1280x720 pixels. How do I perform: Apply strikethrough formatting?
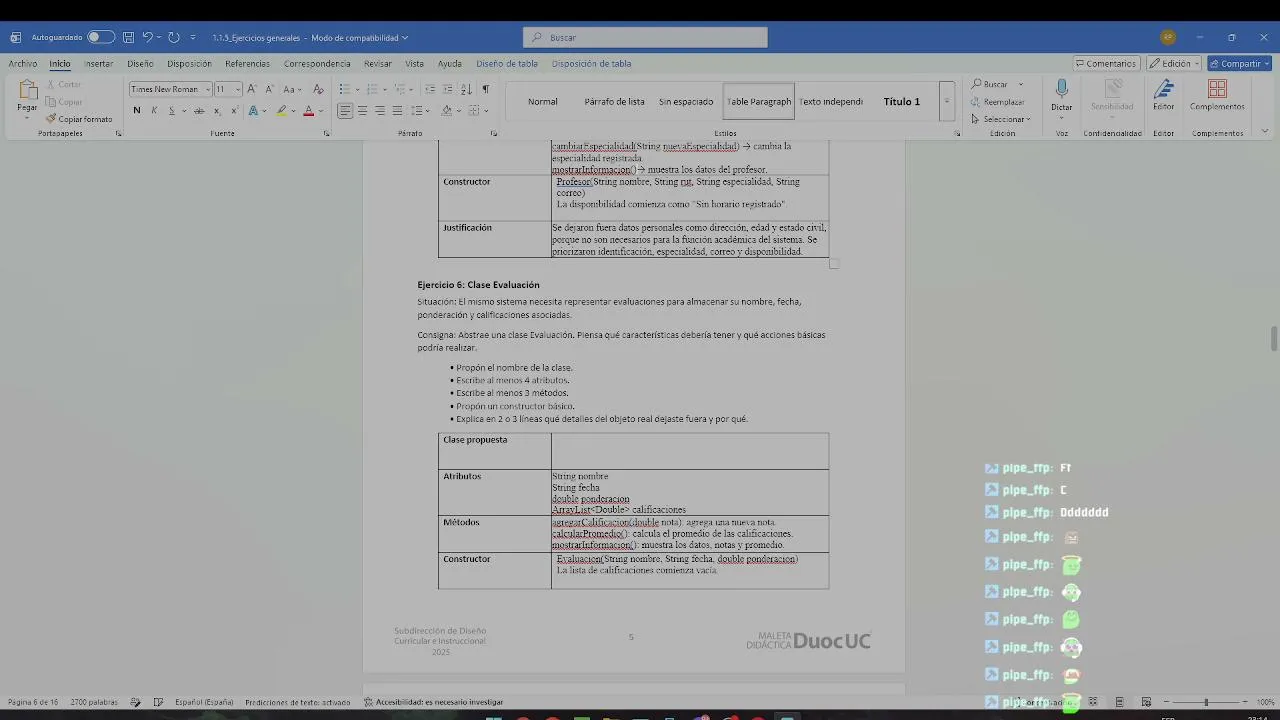point(199,111)
